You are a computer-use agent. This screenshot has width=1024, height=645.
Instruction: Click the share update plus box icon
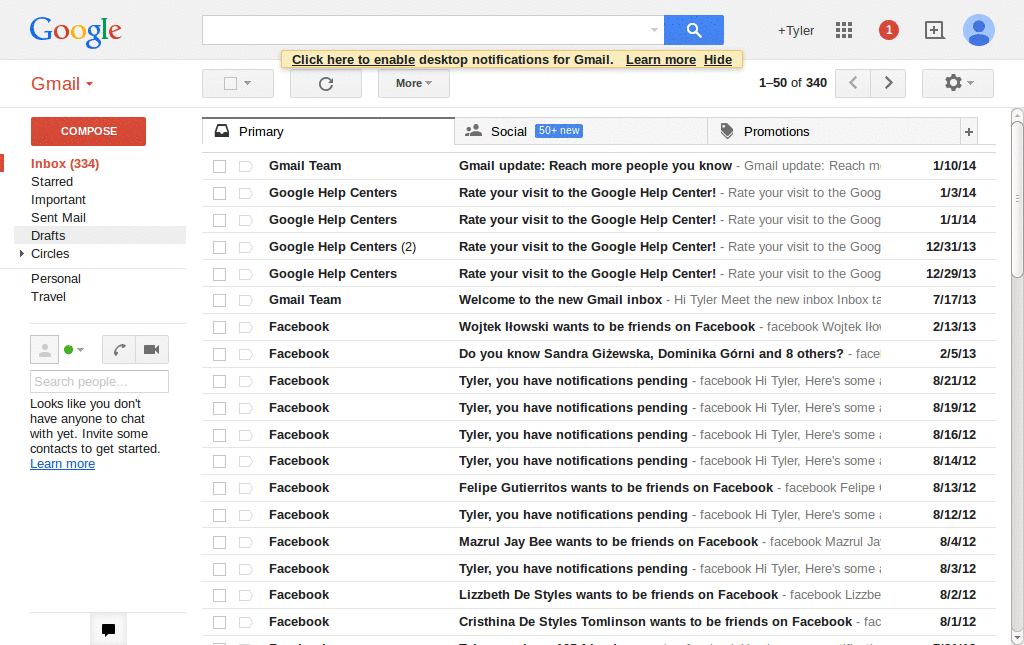(x=935, y=30)
